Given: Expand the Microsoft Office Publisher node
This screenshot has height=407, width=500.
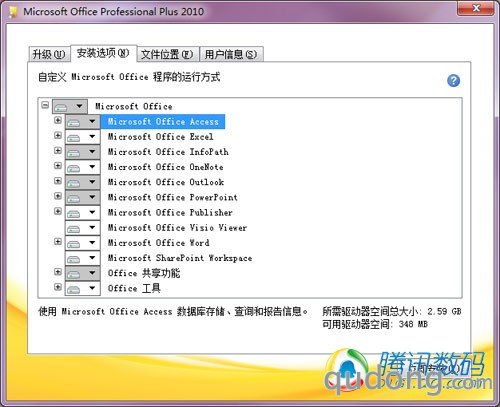Looking at the screenshot, I should 58,211.
